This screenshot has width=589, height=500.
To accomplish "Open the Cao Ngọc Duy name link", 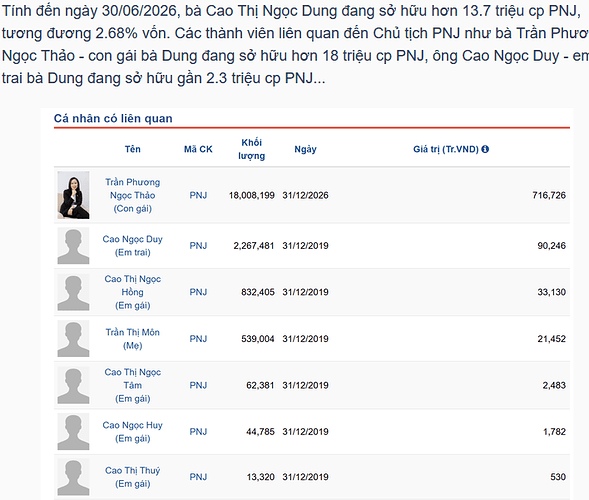I will click(x=133, y=239).
